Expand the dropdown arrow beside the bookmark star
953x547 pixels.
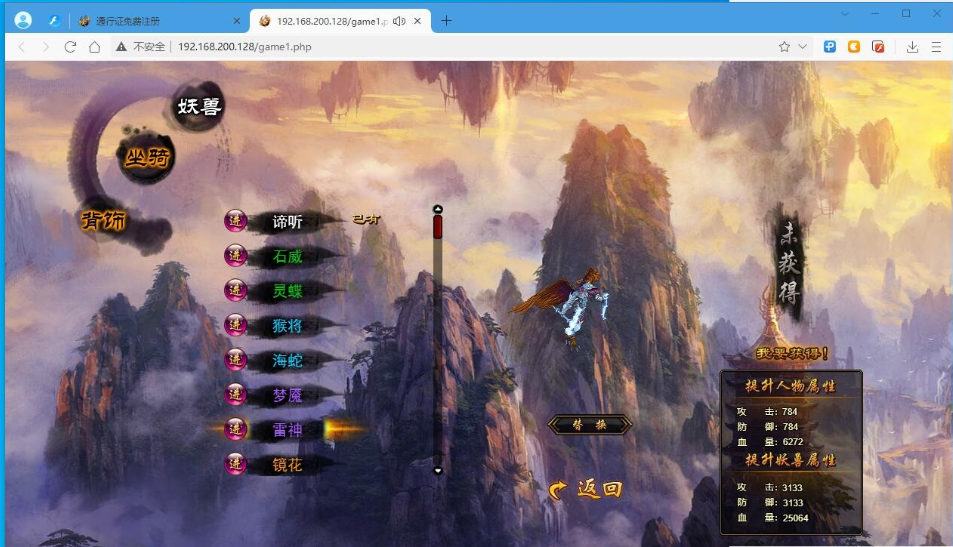click(802, 46)
